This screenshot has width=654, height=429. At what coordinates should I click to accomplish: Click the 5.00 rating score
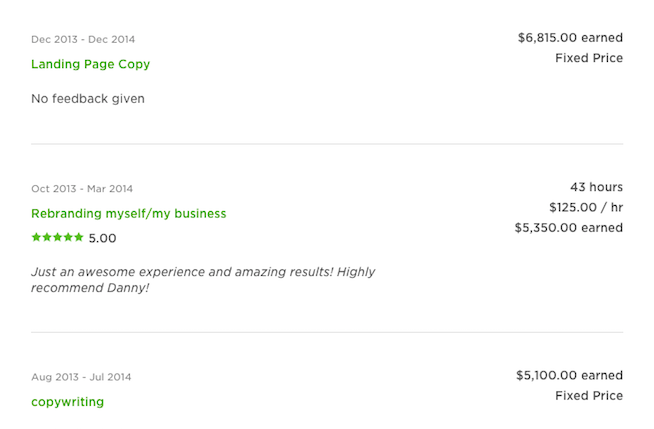pyautogui.click(x=102, y=238)
